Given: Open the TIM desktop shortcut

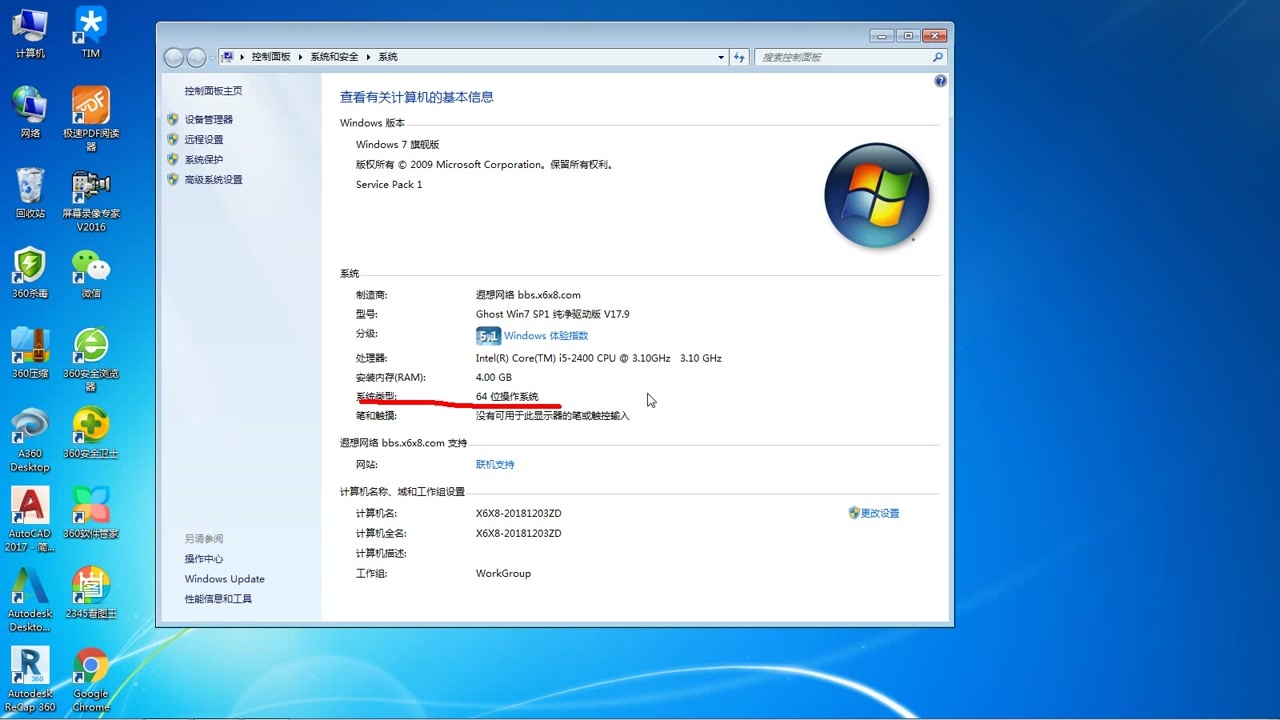Looking at the screenshot, I should click(91, 33).
